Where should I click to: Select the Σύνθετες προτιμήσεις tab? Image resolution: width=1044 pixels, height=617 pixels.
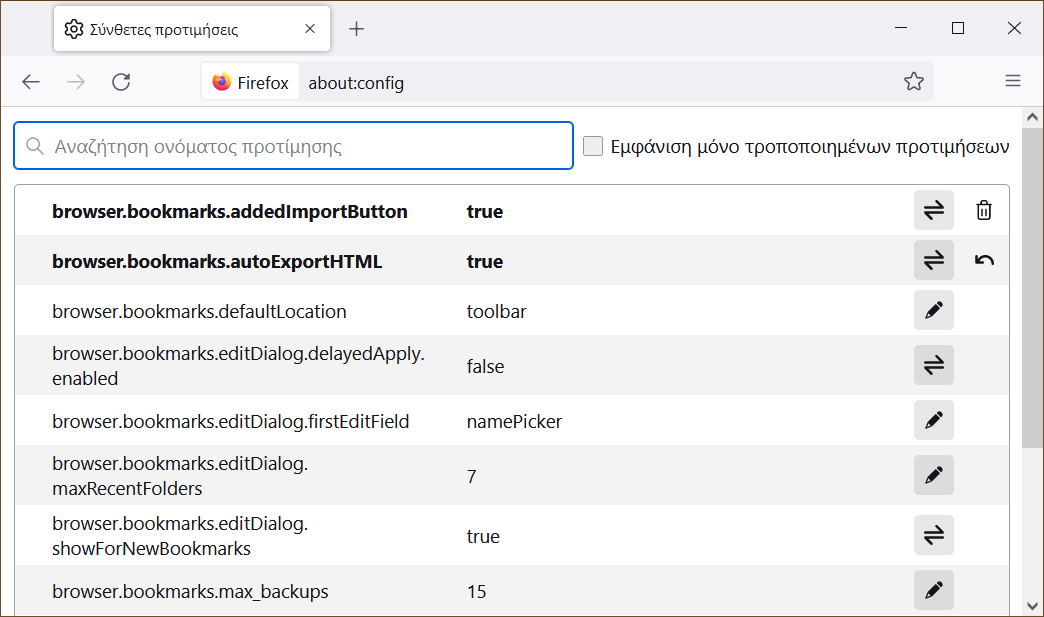(x=192, y=29)
